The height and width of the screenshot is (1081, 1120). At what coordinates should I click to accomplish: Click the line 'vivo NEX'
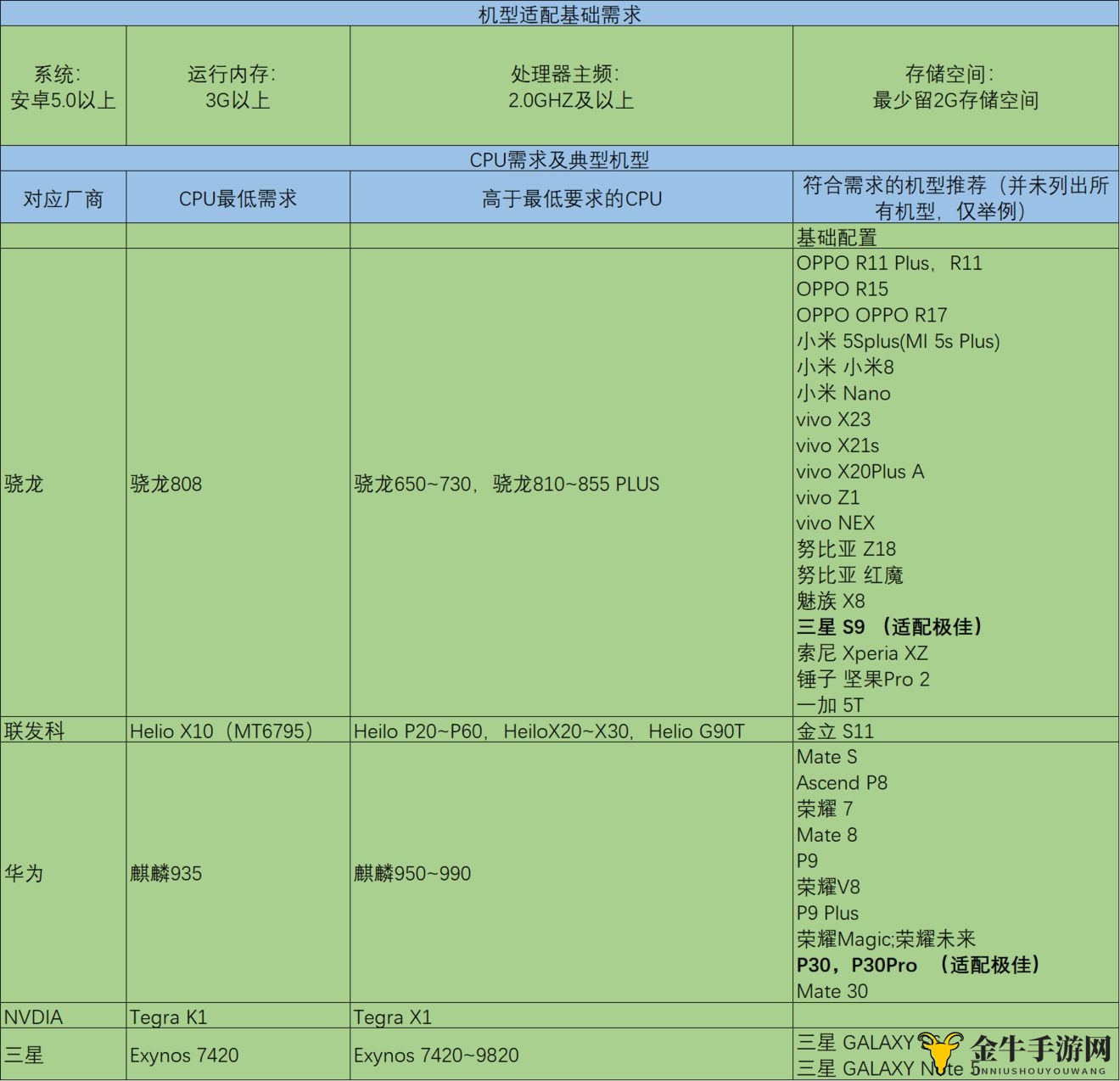point(835,523)
